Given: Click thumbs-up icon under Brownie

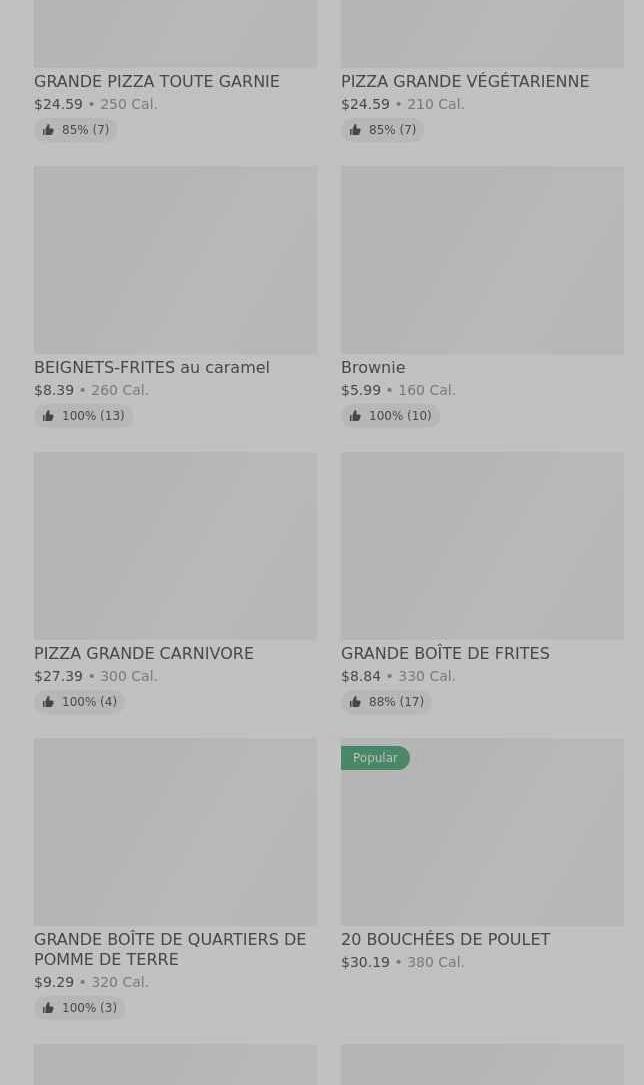Looking at the screenshot, I should click(x=355, y=416).
